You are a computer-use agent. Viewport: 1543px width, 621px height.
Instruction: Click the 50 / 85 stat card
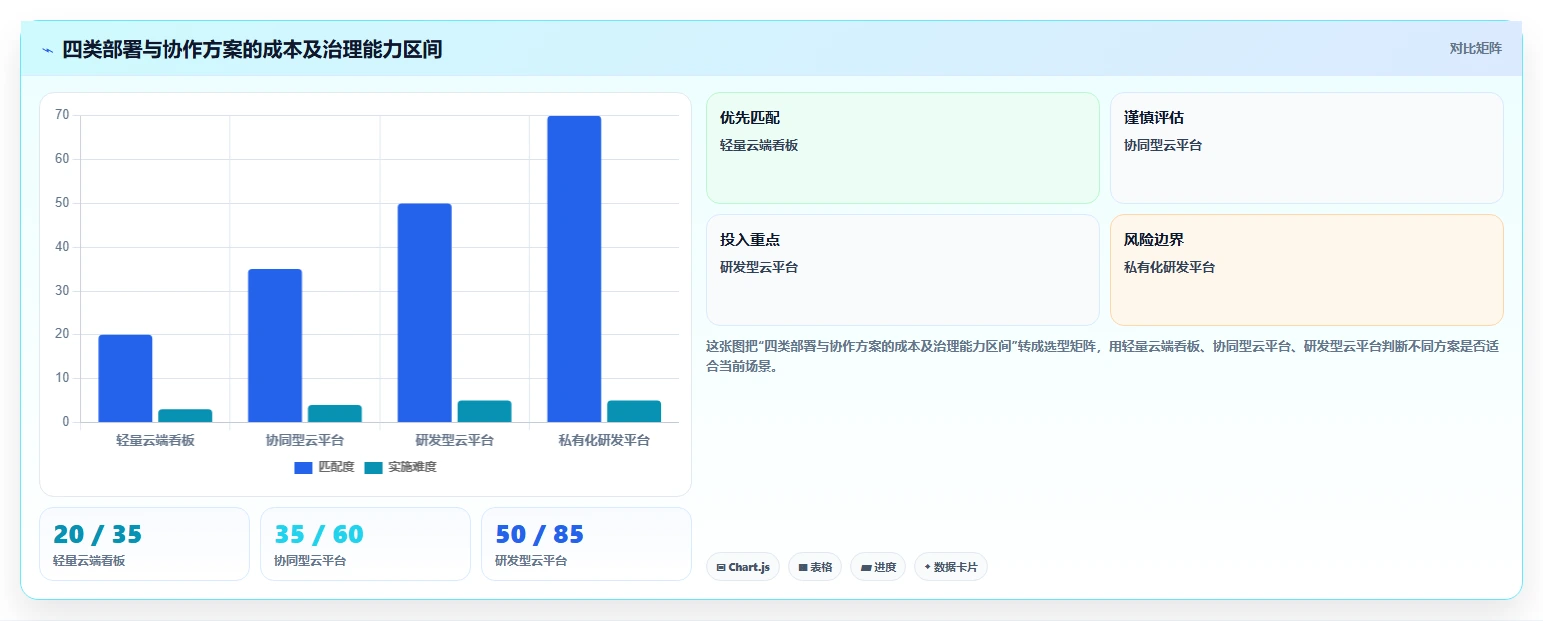[x=586, y=544]
